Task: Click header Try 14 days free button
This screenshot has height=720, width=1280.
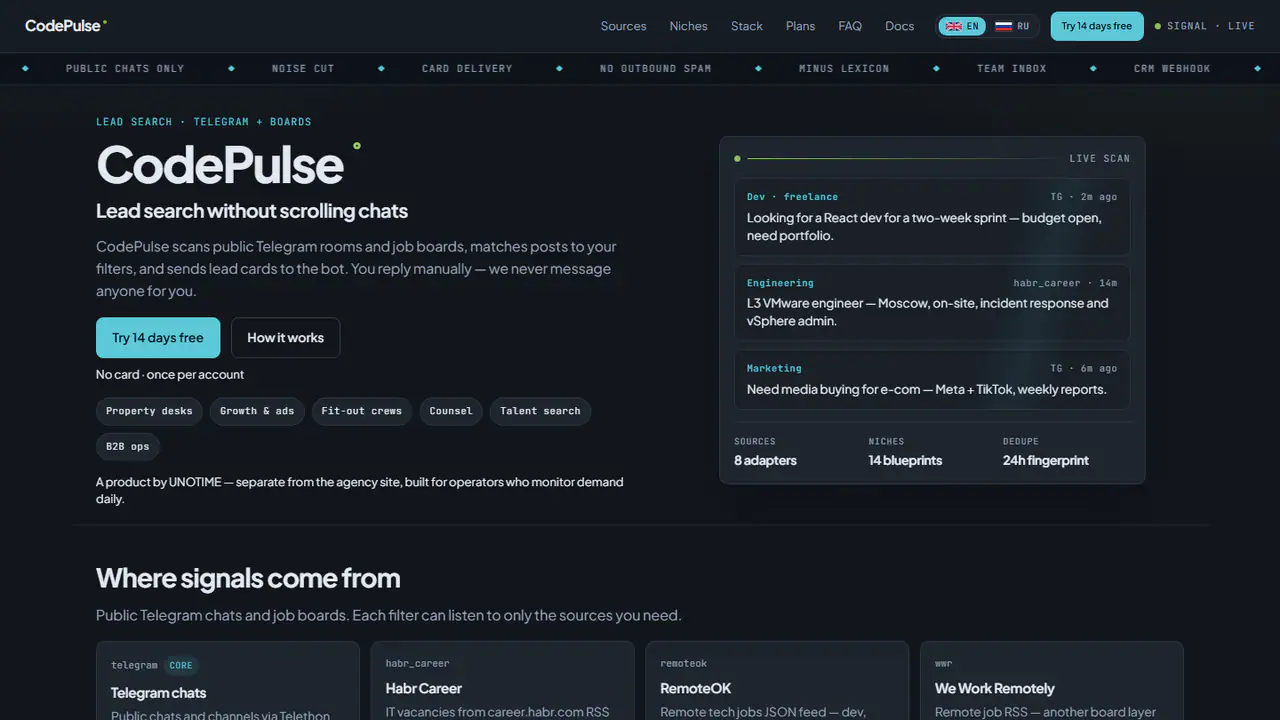Action: (x=1096, y=26)
